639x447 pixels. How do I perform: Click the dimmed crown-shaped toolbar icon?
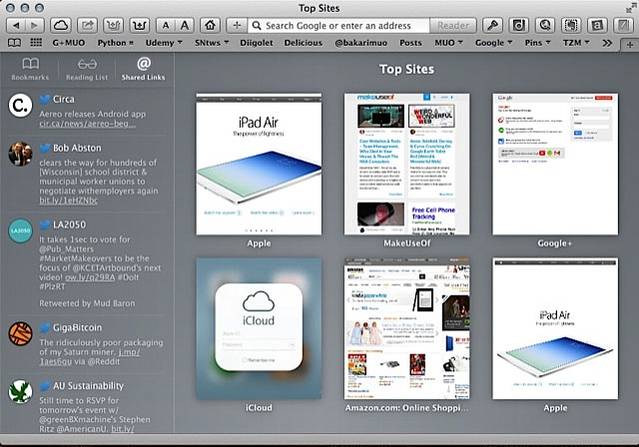click(x=113, y=26)
